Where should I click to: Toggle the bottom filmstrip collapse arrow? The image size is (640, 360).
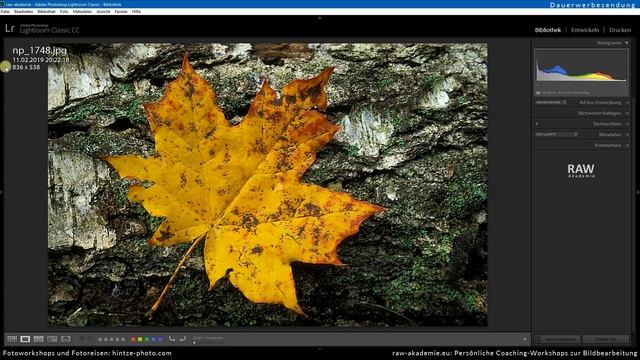click(x=320, y=349)
